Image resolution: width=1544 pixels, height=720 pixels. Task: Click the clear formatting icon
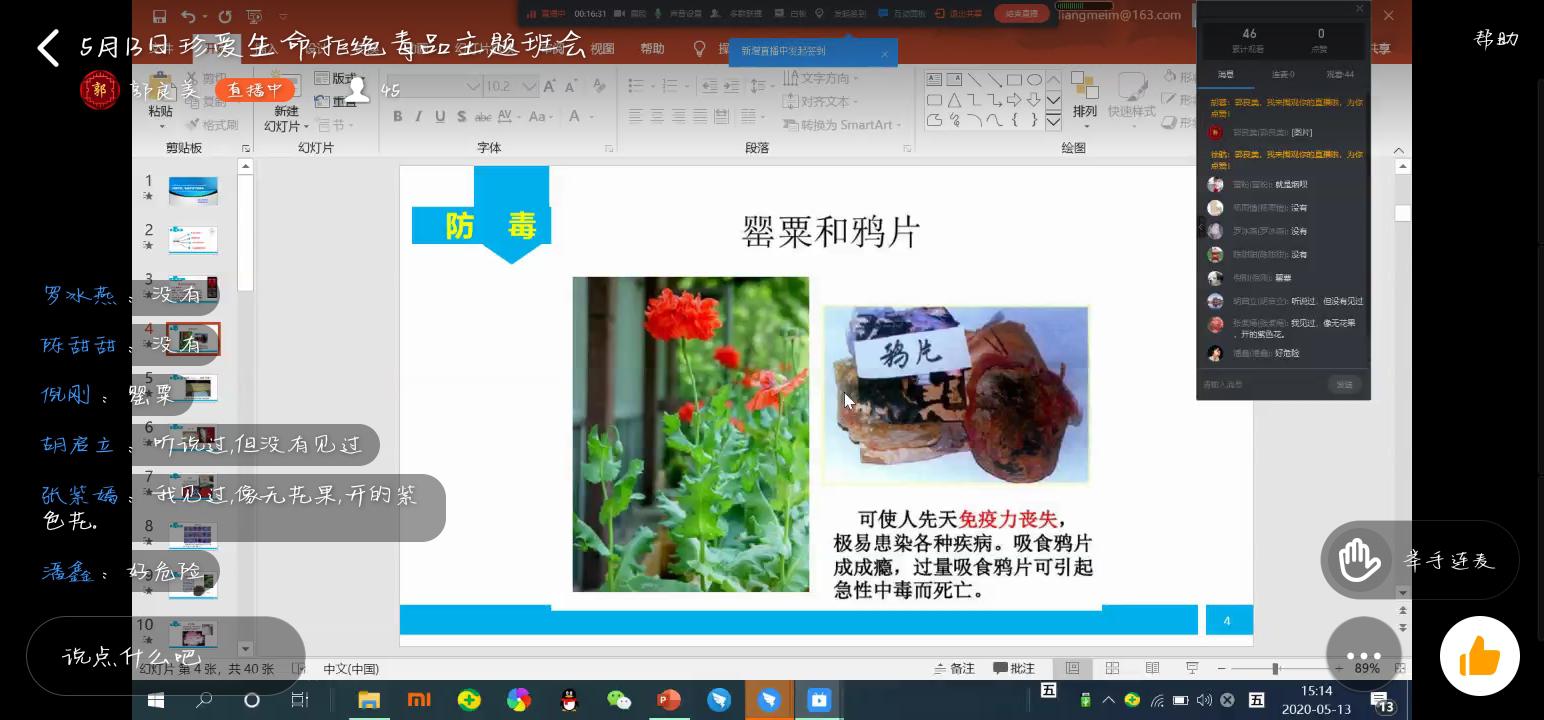598,87
